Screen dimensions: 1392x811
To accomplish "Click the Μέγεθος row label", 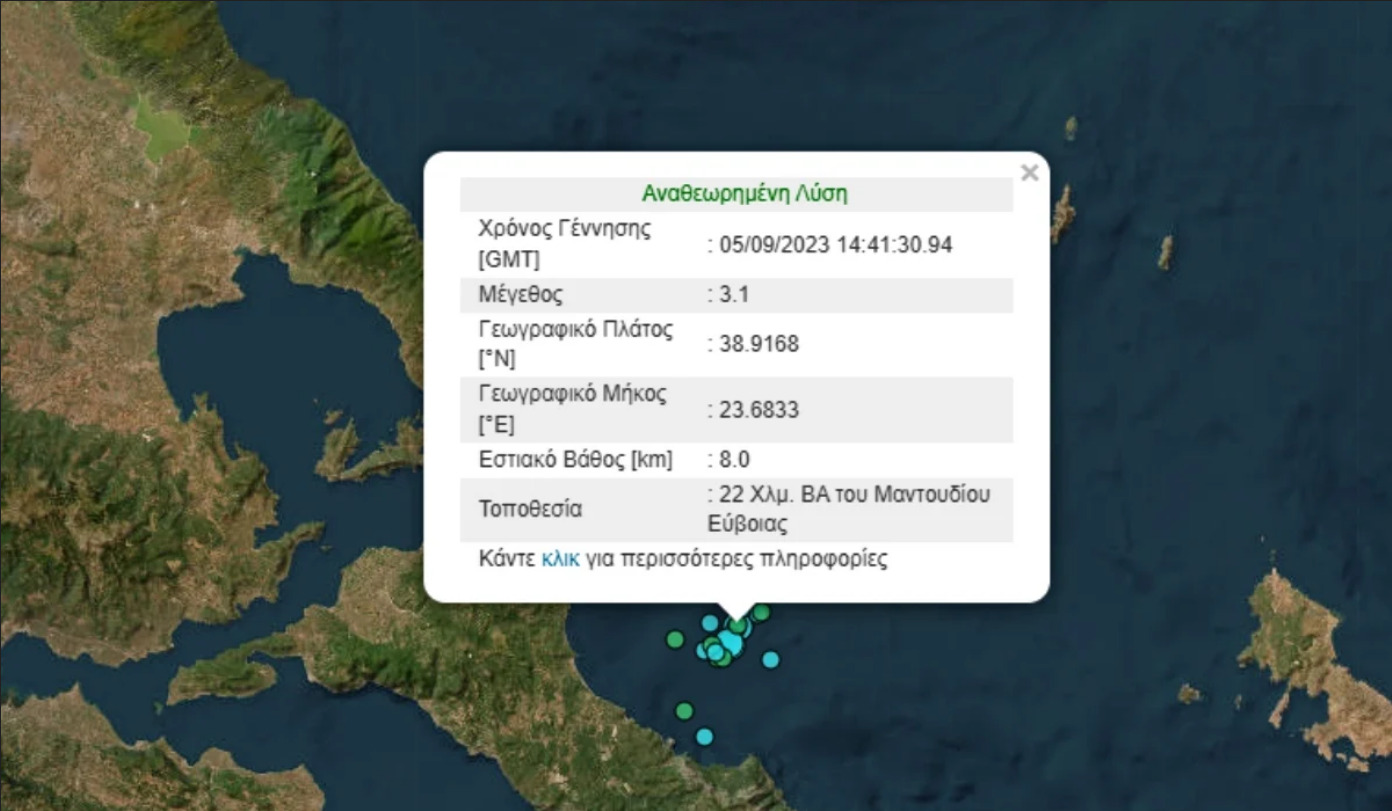I will coord(520,295).
